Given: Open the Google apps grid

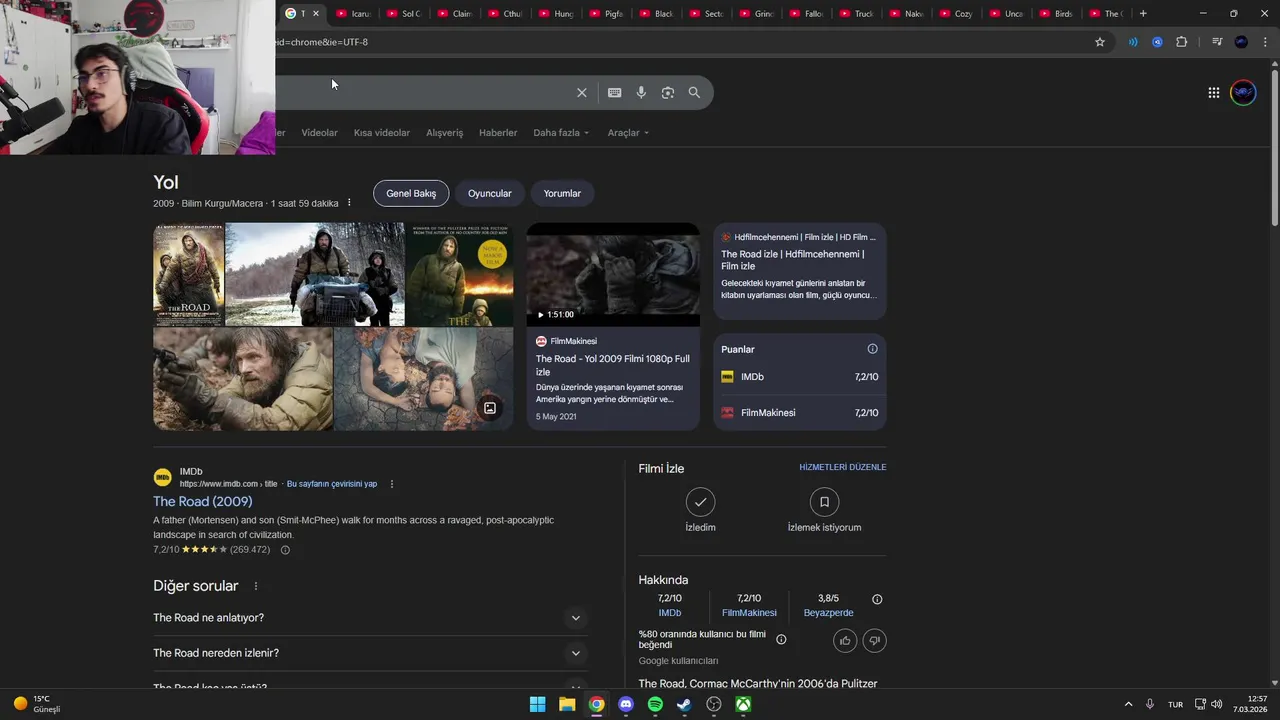Looking at the screenshot, I should click(1213, 93).
